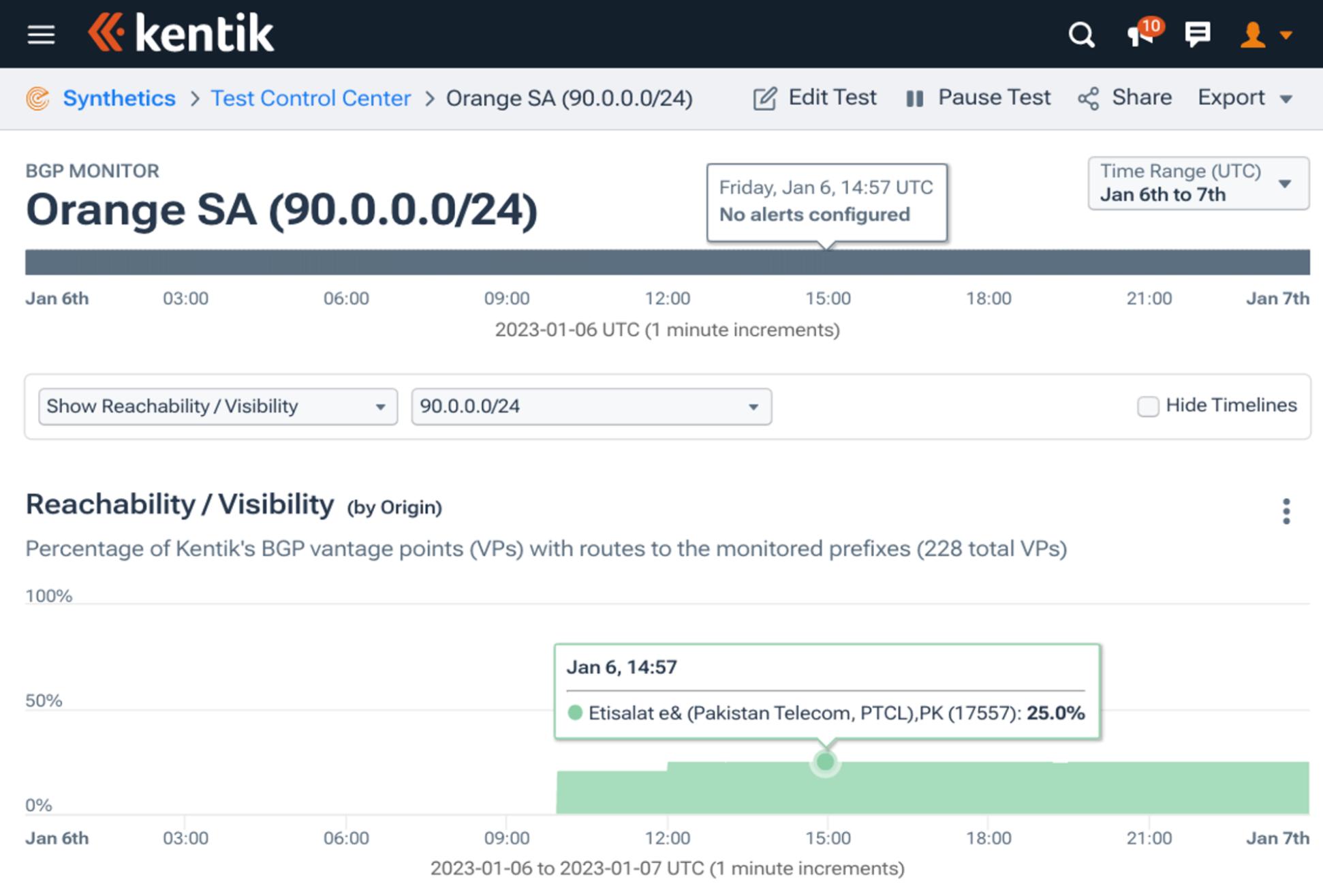The height and width of the screenshot is (896, 1323).
Task: Open the search magnifier icon
Action: [x=1081, y=34]
